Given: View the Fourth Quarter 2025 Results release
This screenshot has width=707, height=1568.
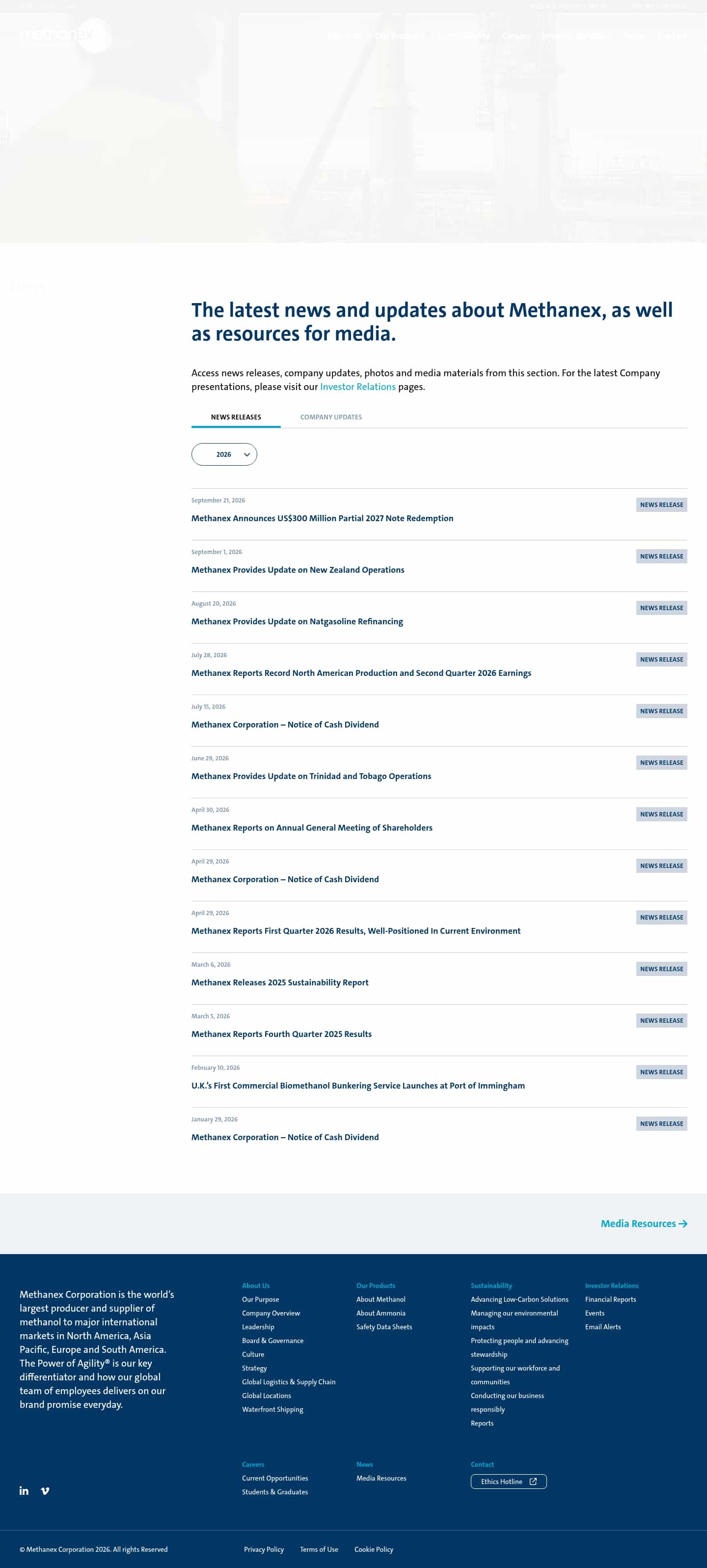Looking at the screenshot, I should (282, 1034).
